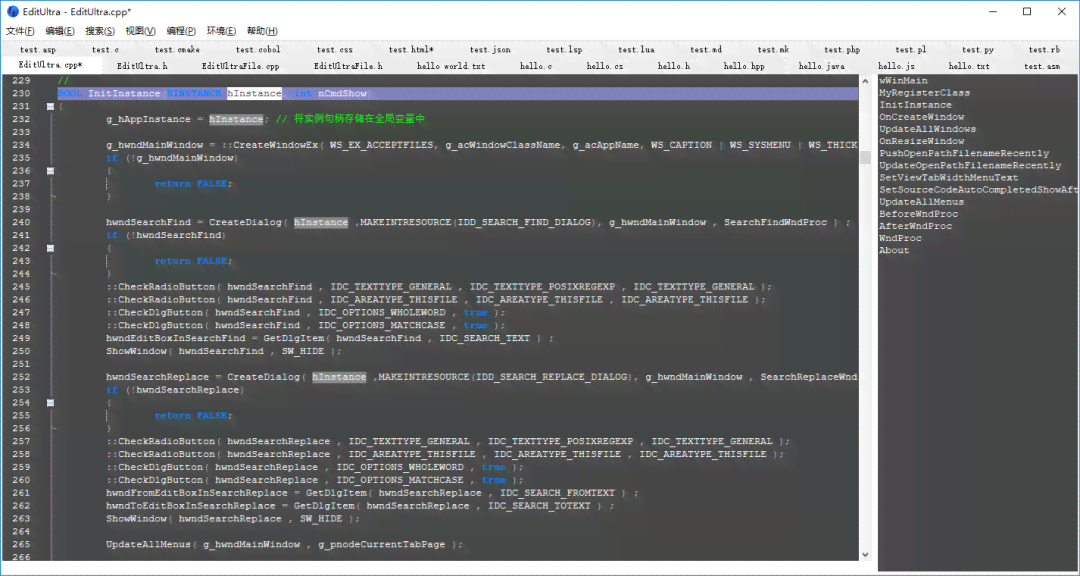Switch to the test.pl tab
This screenshot has width=1080, height=576.
click(x=911, y=50)
